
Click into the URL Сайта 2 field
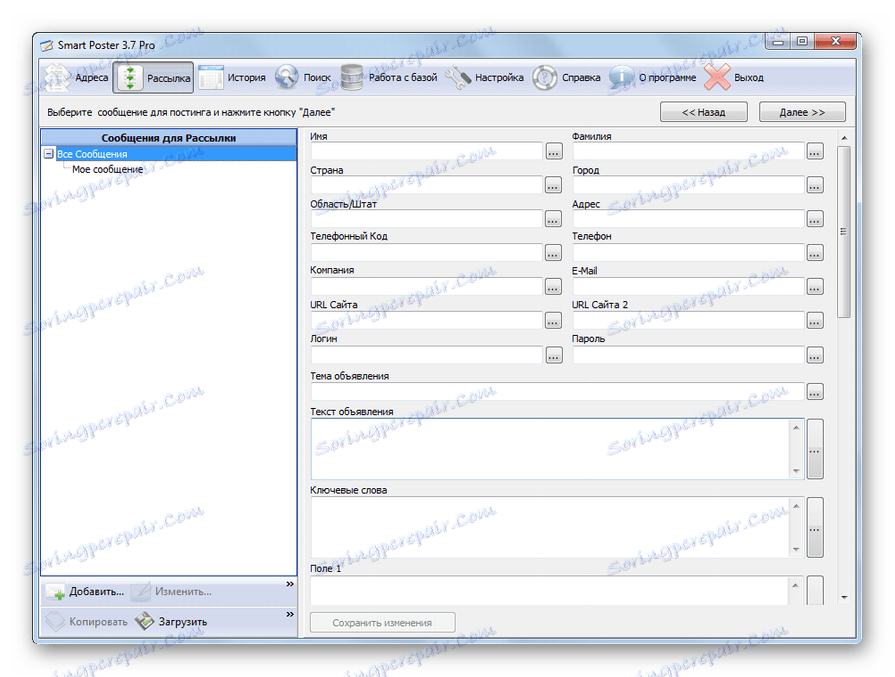click(x=688, y=320)
